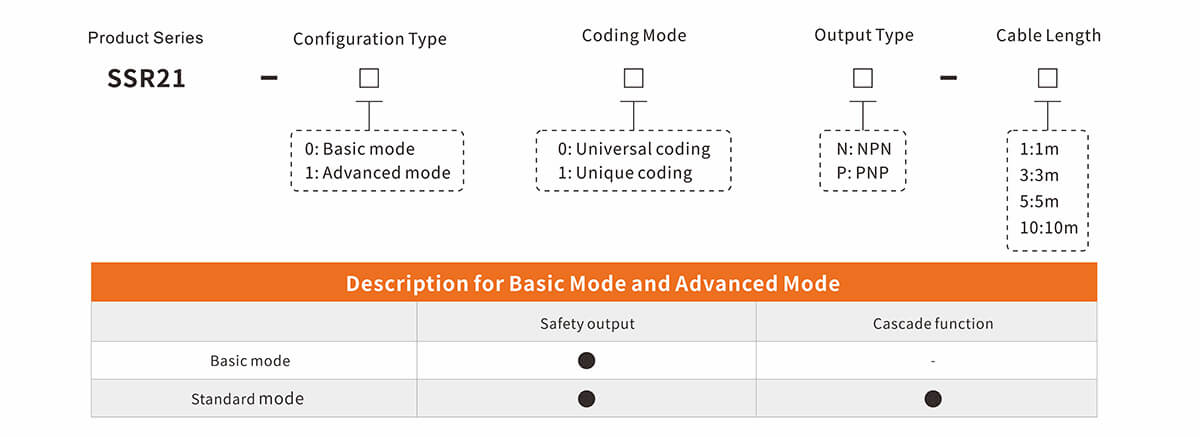
Task: Click the orange description header bar
Action: click(593, 283)
